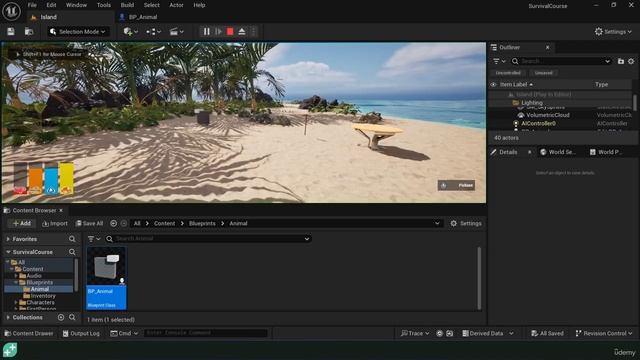This screenshot has width=640, height=360.
Task: Click the Browse content folder icon beside Save
Action: coord(29,31)
